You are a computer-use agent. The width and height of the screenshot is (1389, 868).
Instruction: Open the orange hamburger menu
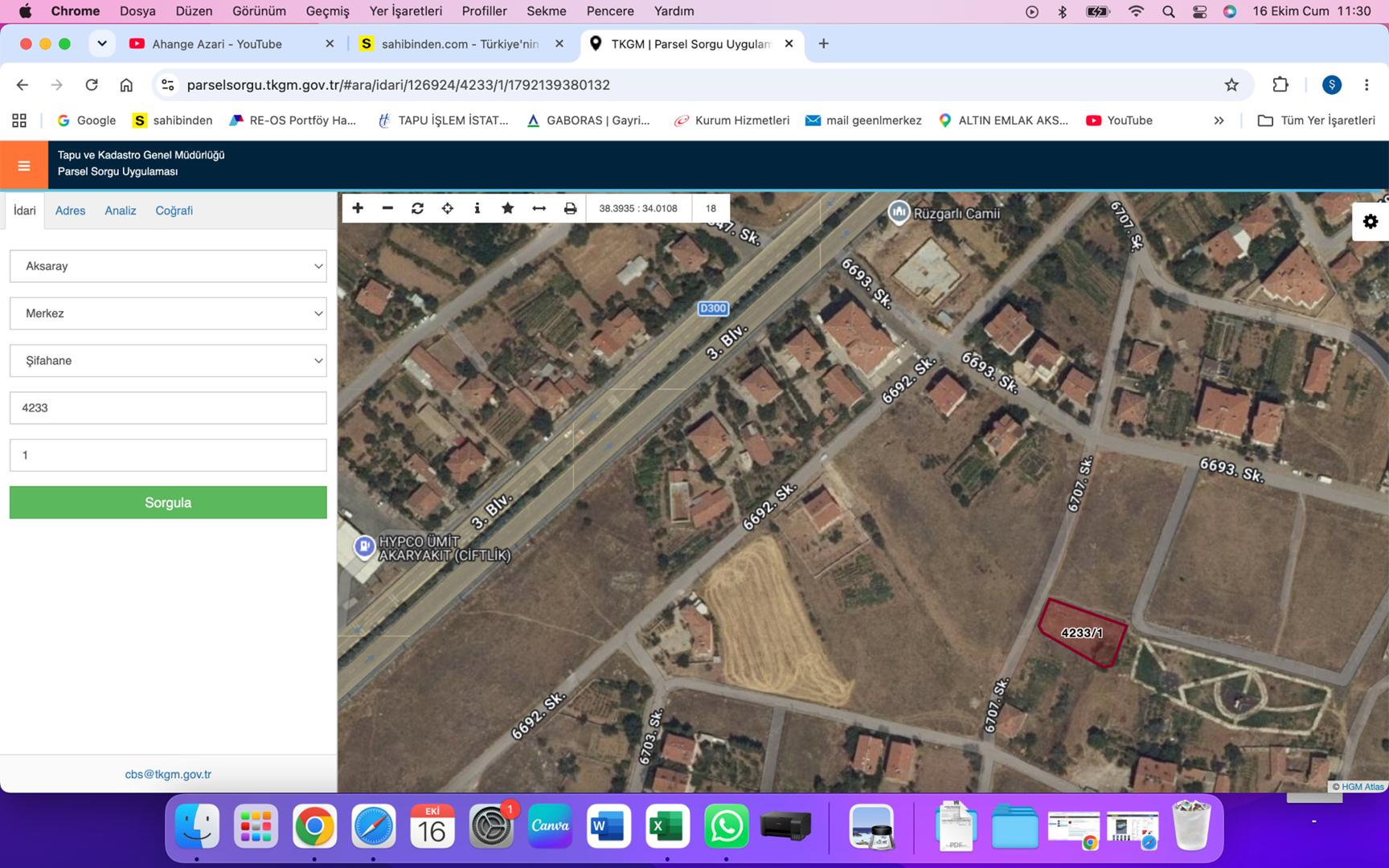[24, 166]
